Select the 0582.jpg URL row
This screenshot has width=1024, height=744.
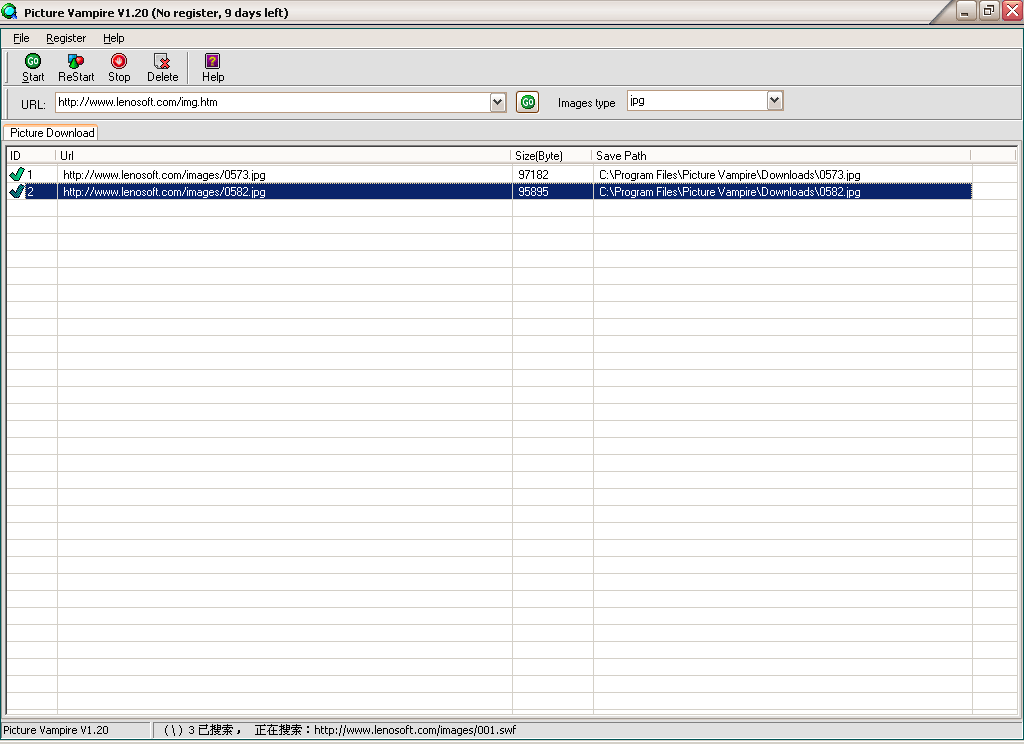[x=164, y=191]
